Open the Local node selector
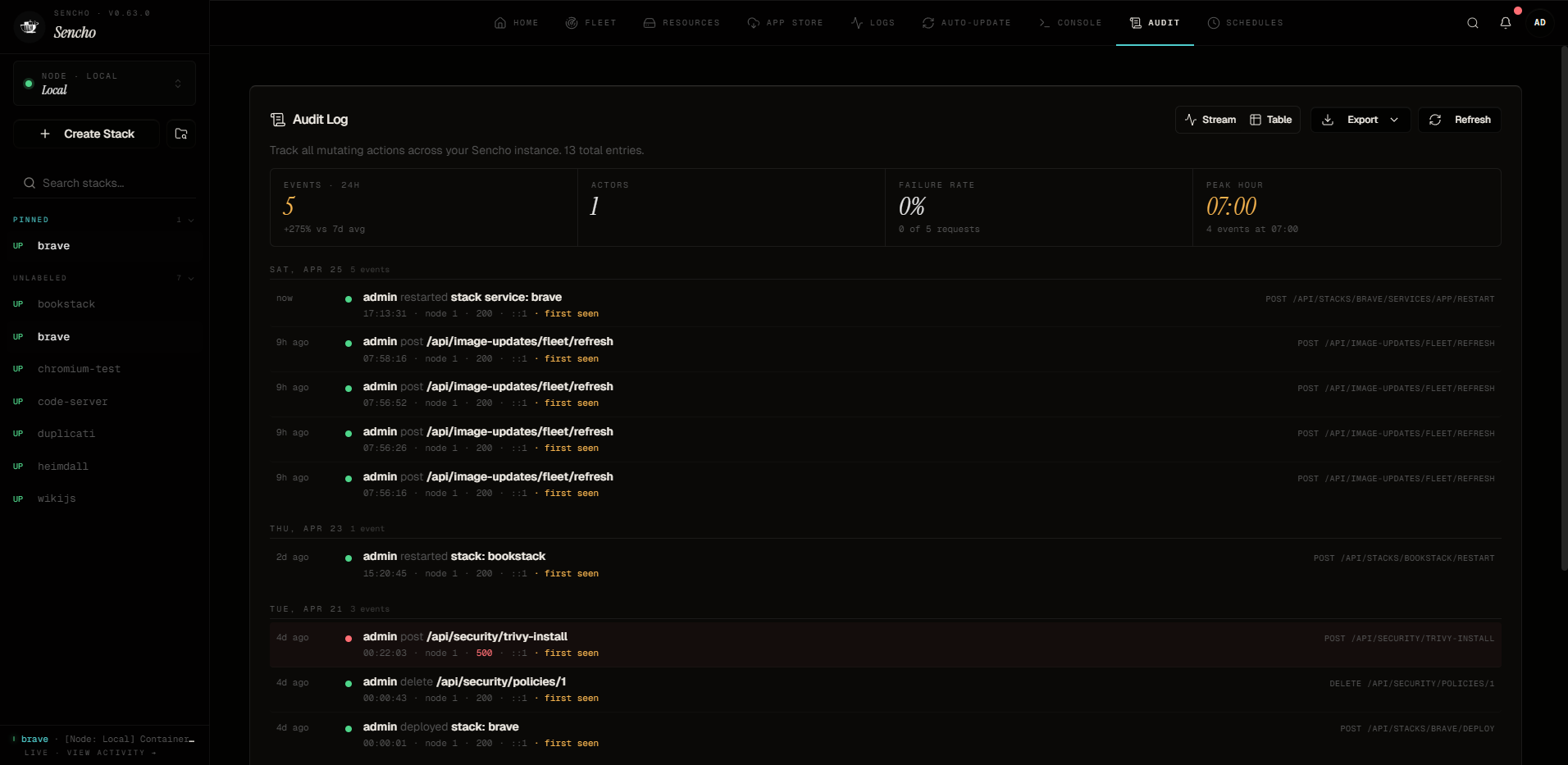1568x765 pixels. [104, 84]
